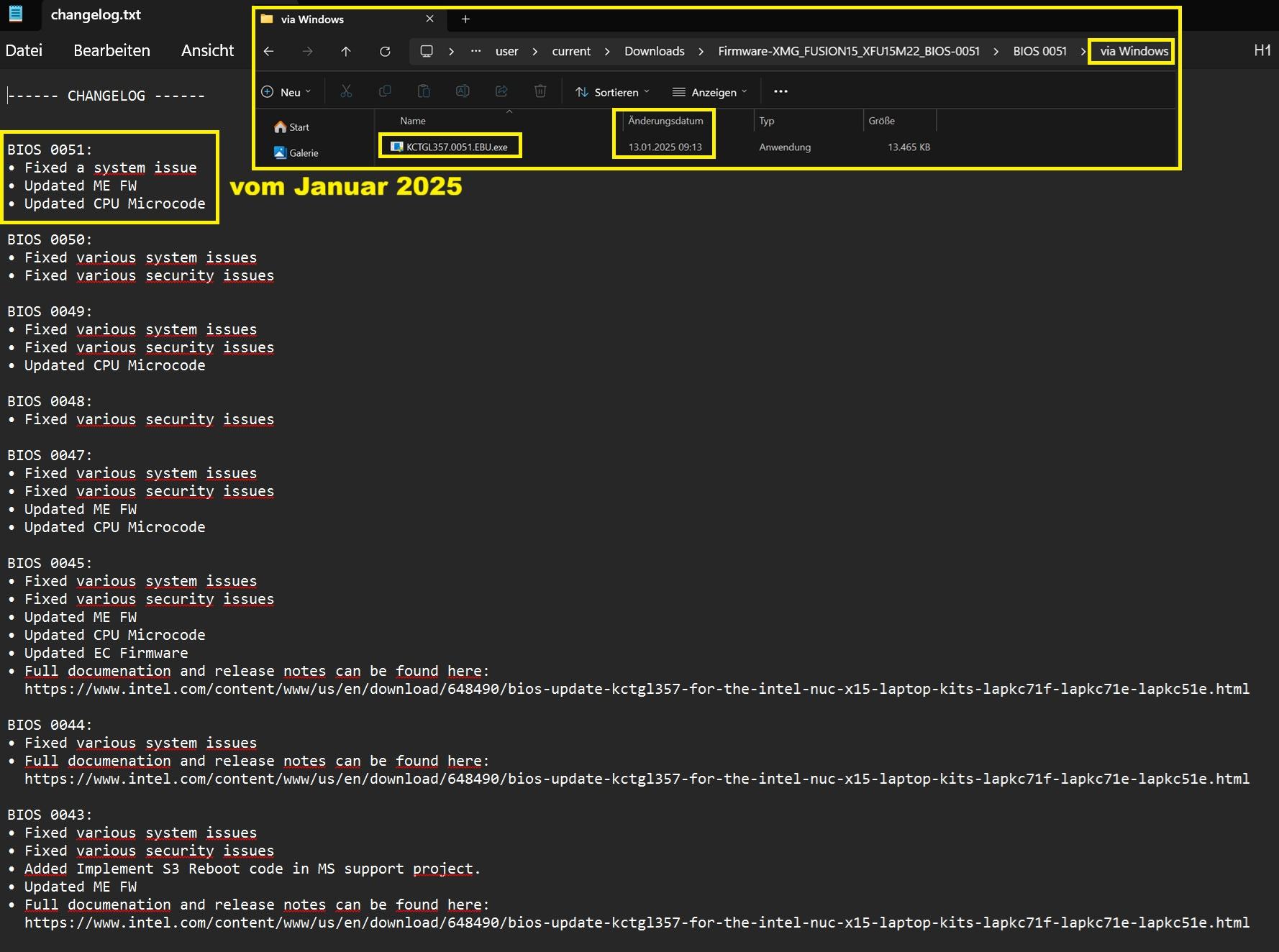1279x952 pixels.
Task: Click the BIOS 0051 breadcrumb folder
Action: [1039, 51]
